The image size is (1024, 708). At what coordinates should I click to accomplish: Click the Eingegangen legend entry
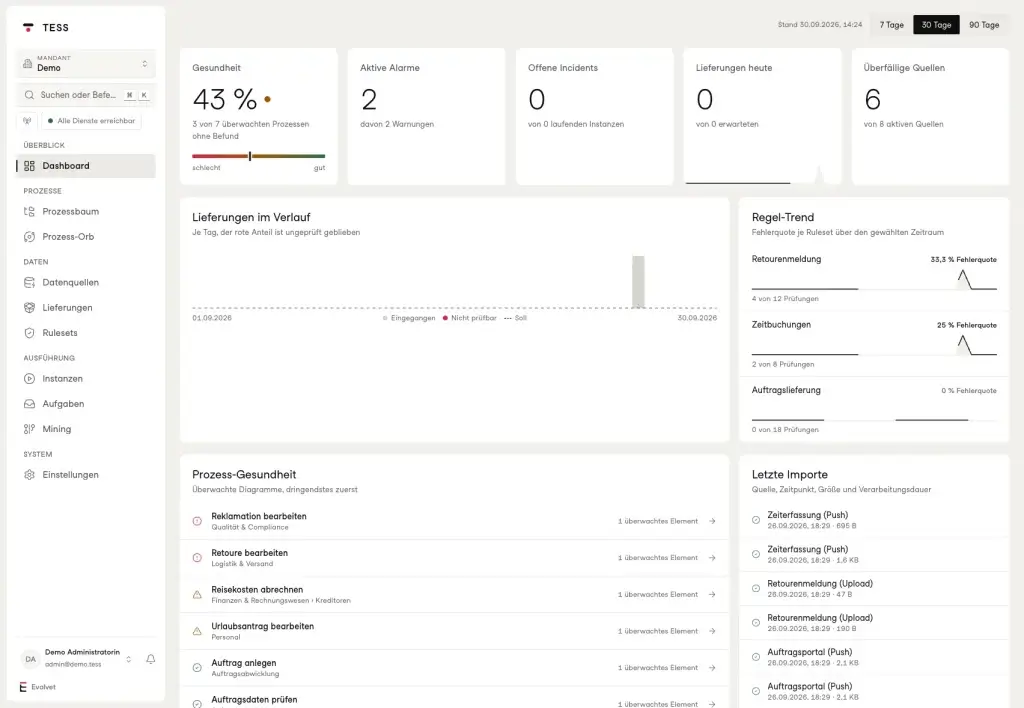[x=409, y=318]
